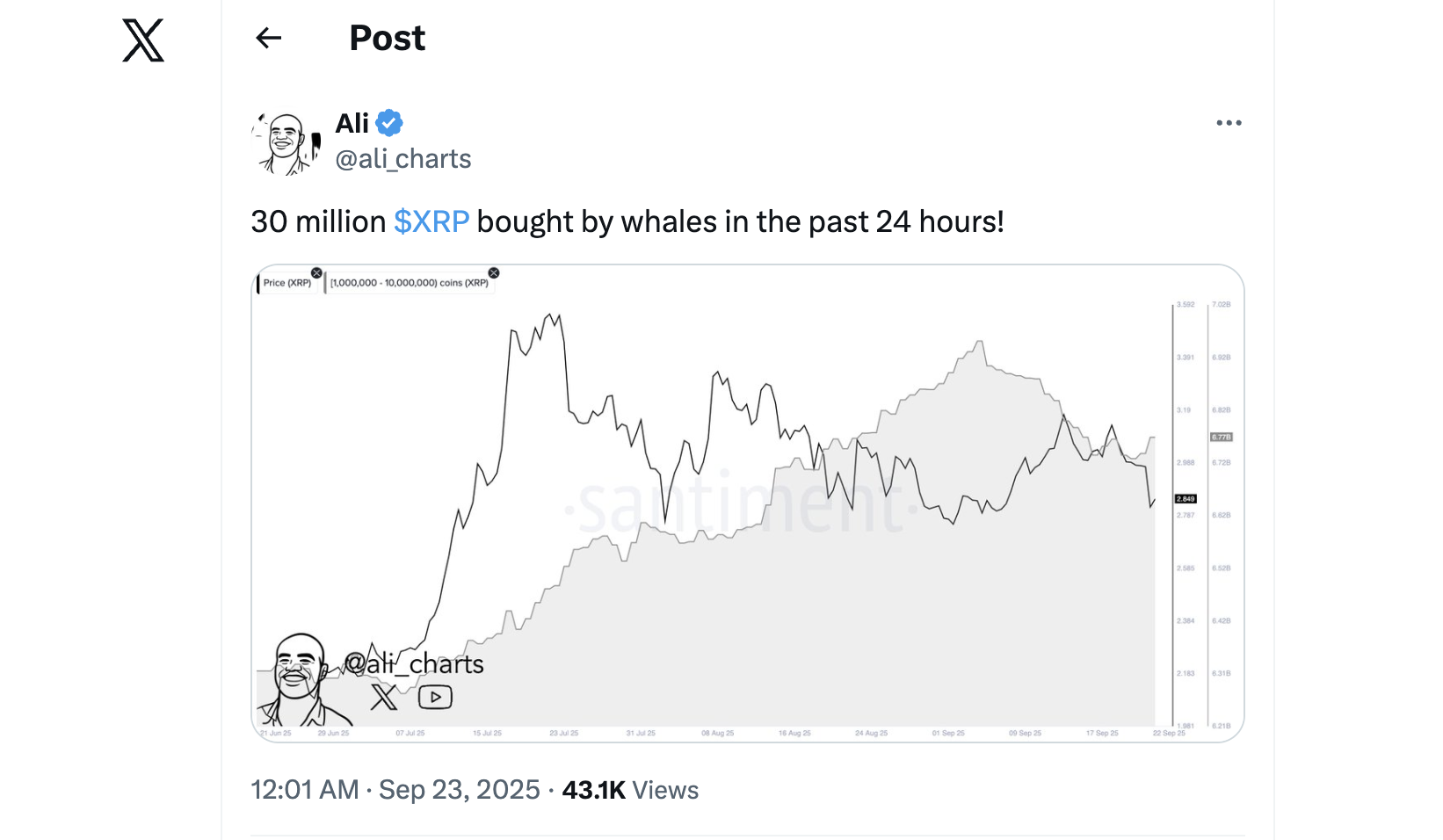Open the 12:01 AM · Sep 23, 2025 timestamp
Image resolution: width=1443 pixels, height=840 pixels.
click(x=395, y=790)
